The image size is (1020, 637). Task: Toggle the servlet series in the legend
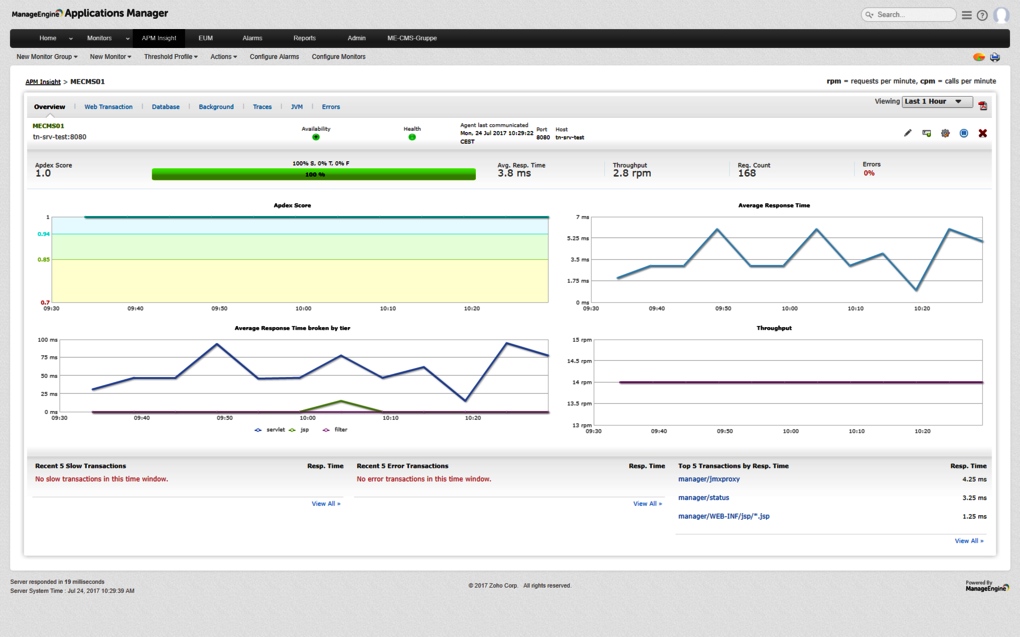(270, 429)
